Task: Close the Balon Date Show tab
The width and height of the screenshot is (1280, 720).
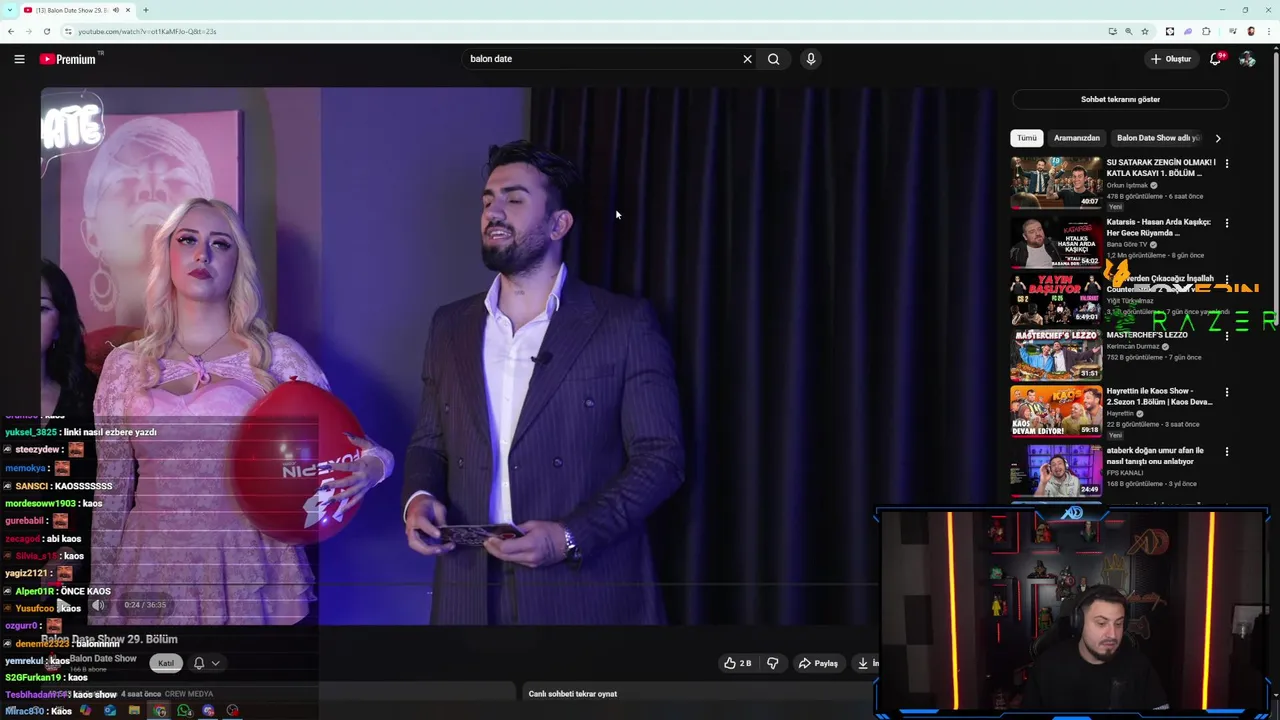Action: point(129,10)
